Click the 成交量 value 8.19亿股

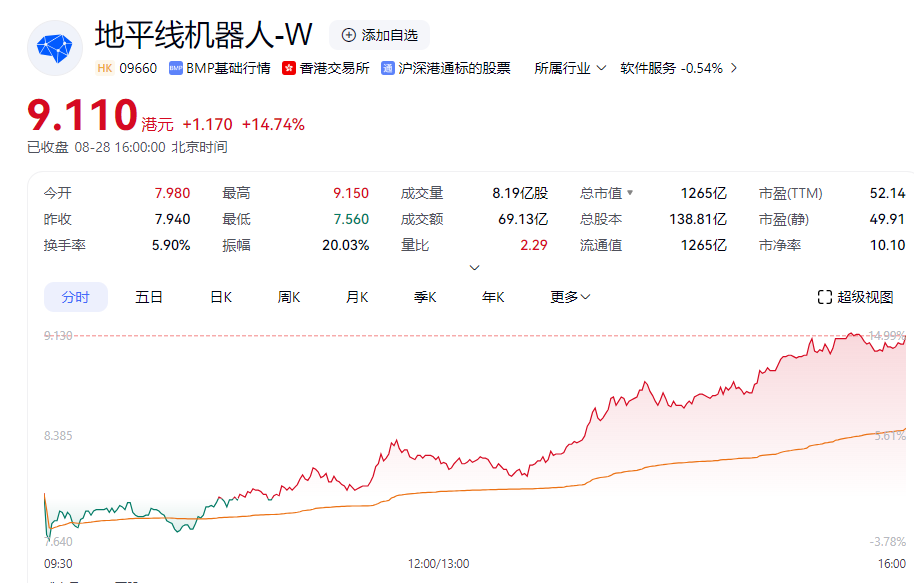coord(520,193)
